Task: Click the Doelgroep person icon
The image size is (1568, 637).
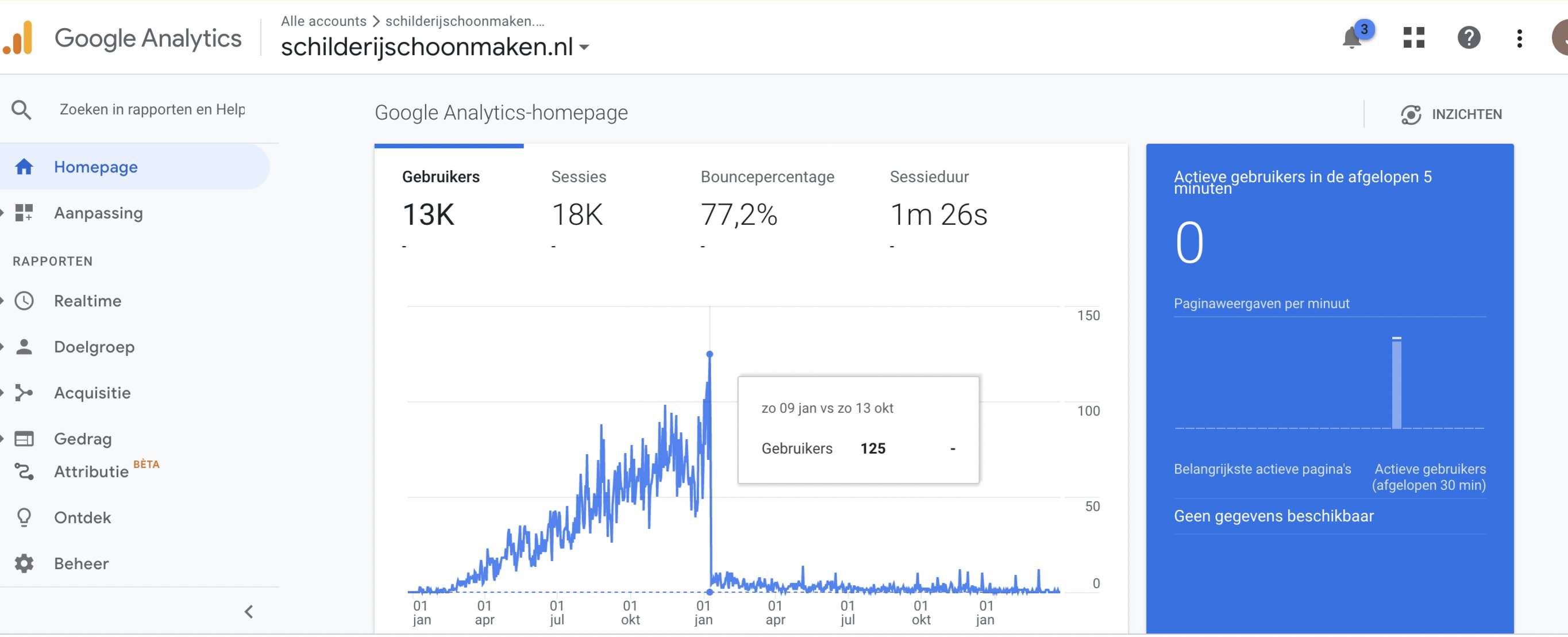Action: [x=24, y=347]
